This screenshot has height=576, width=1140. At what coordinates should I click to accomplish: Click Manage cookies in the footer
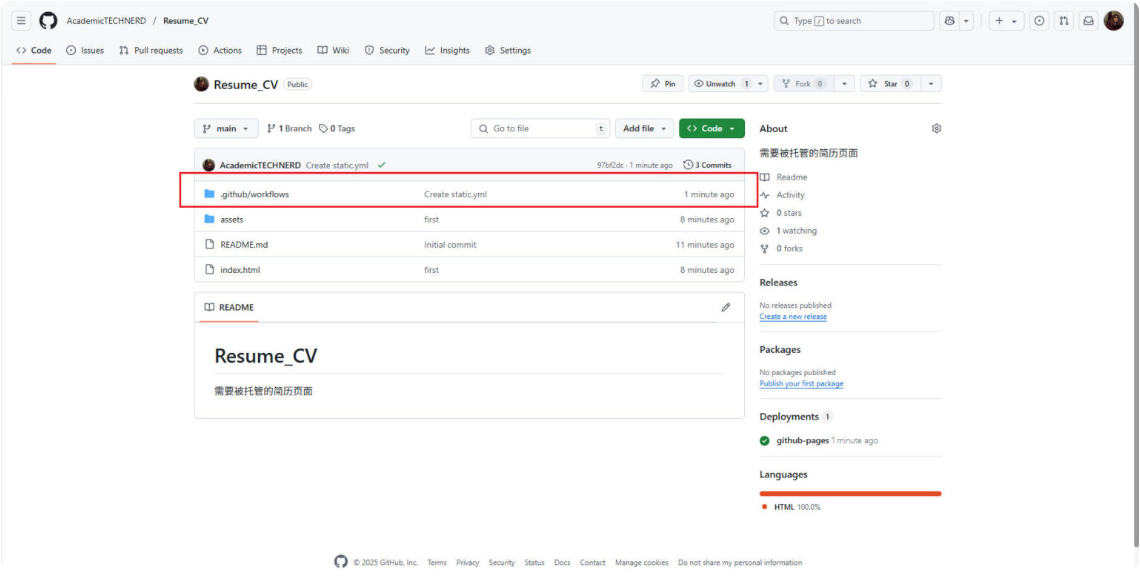tap(641, 563)
